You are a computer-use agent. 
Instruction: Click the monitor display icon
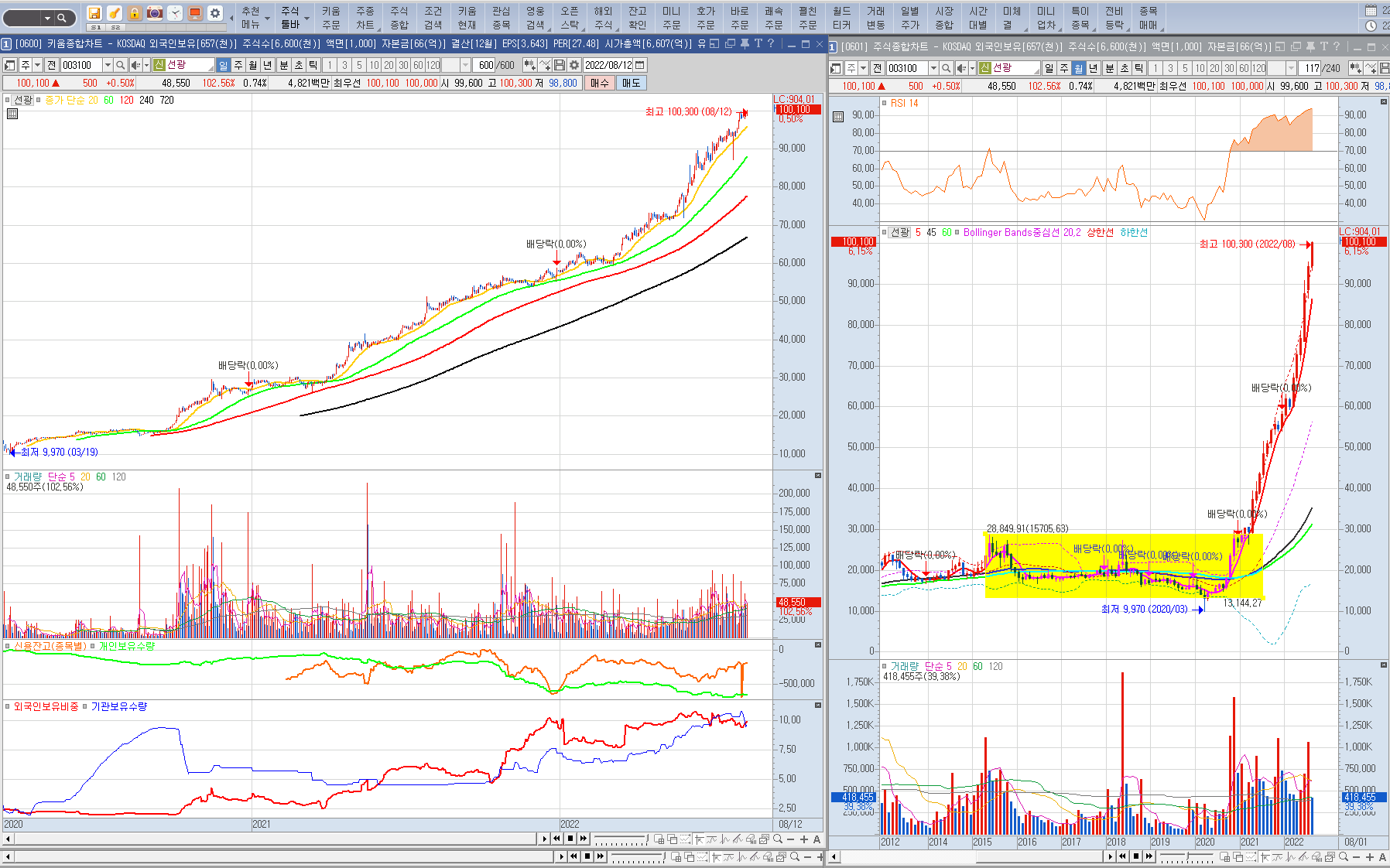click(195, 13)
